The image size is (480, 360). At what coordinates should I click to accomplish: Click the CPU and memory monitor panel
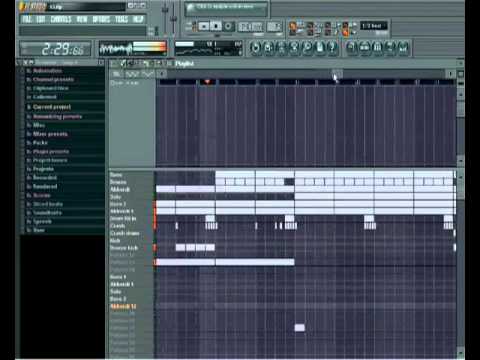(209, 48)
